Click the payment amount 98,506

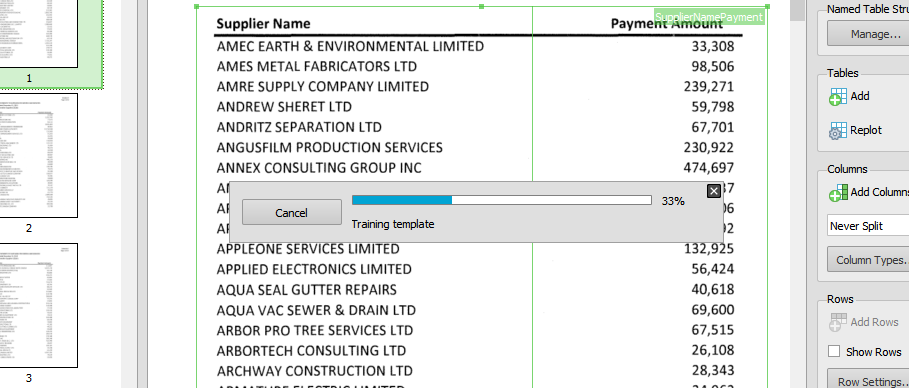[712, 67]
